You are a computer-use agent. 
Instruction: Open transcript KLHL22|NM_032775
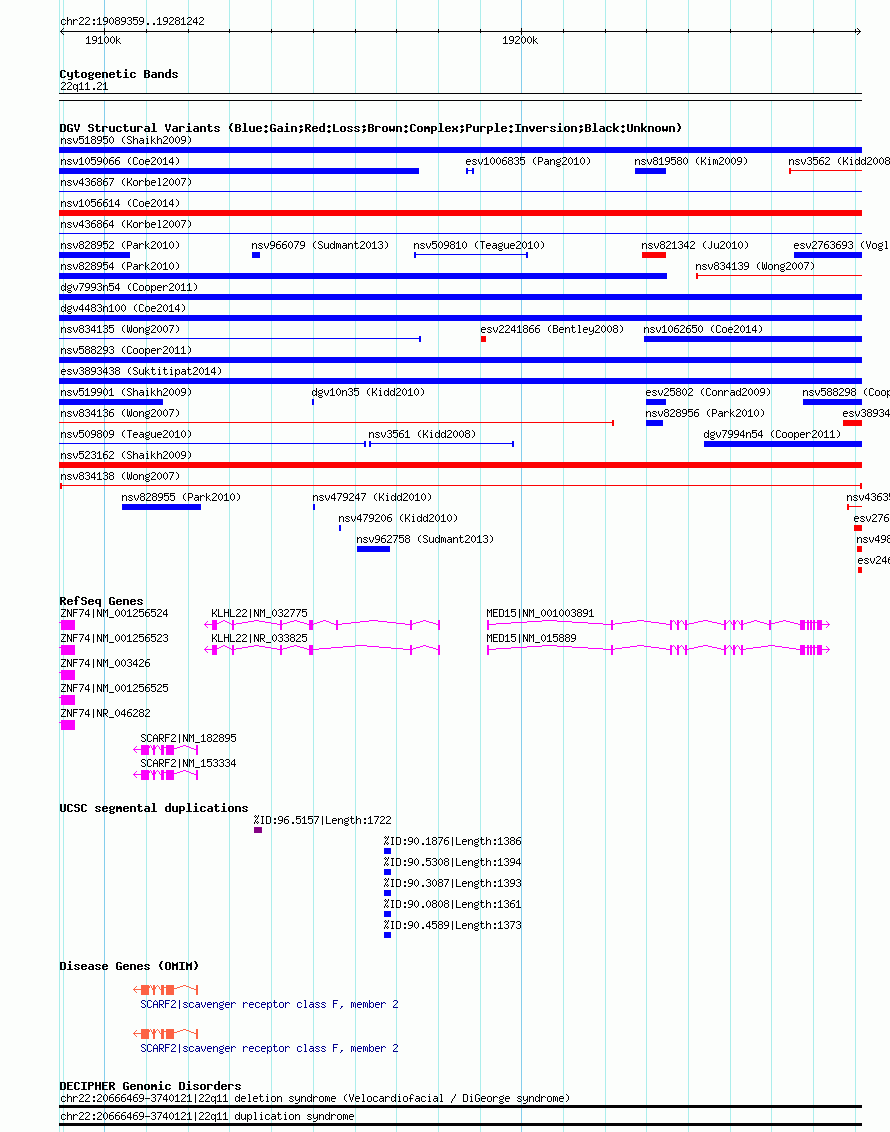pos(259,613)
